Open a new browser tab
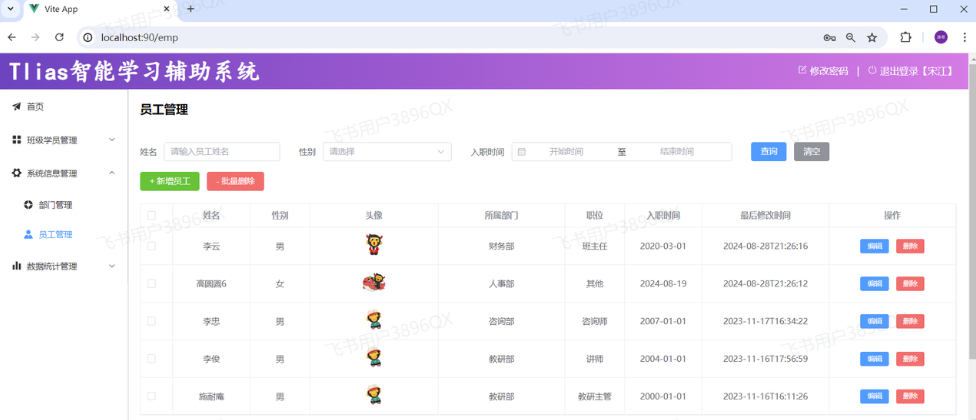The width and height of the screenshot is (976, 420). click(x=190, y=9)
